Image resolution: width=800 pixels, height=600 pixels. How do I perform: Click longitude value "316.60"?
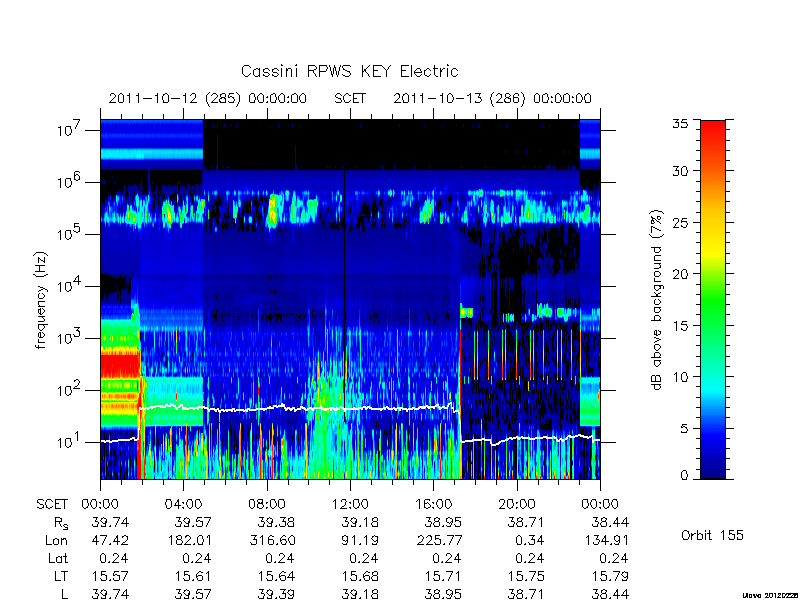pyautogui.click(x=272, y=540)
